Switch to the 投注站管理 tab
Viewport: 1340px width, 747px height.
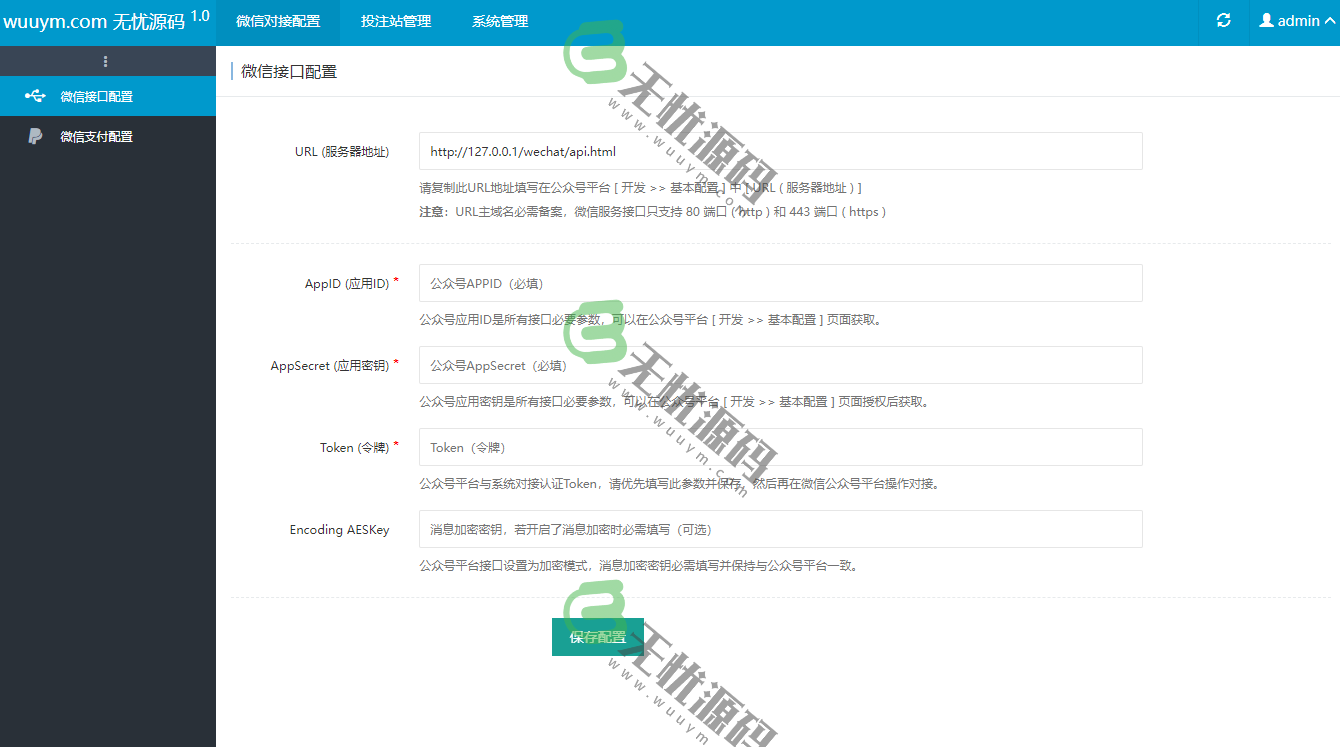coord(395,22)
